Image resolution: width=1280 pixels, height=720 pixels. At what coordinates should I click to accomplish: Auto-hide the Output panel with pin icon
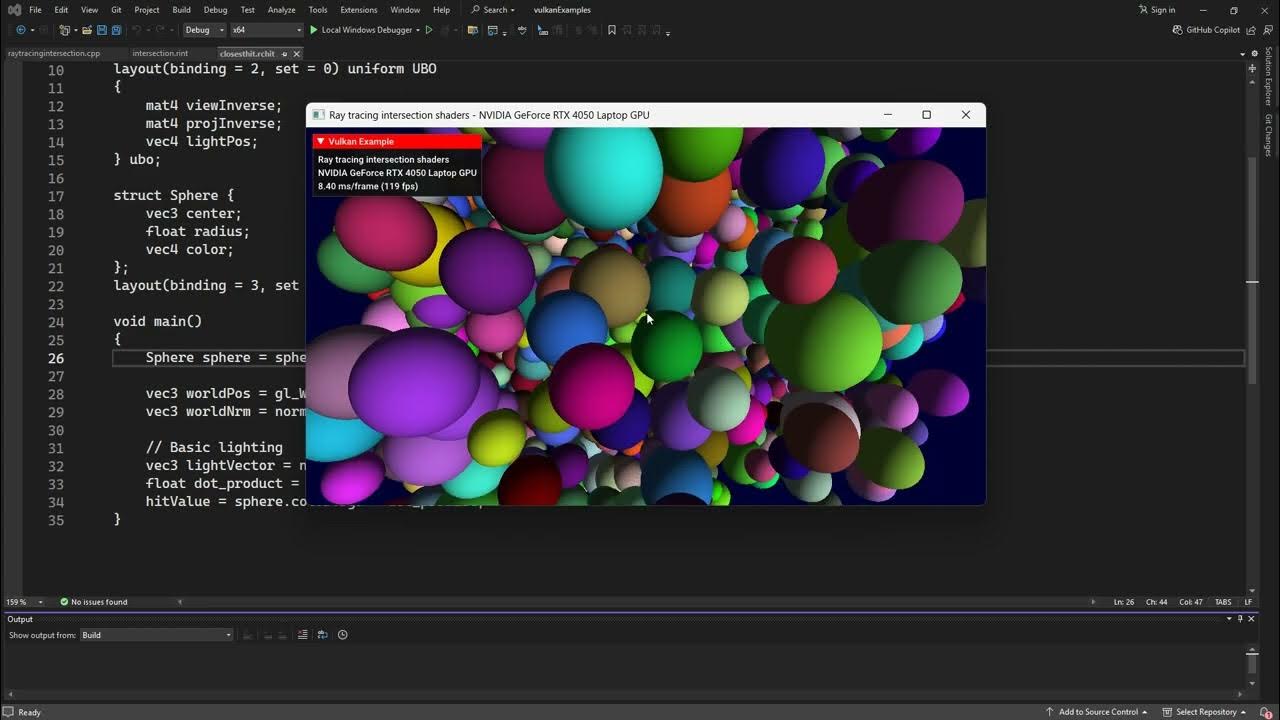[x=1241, y=619]
